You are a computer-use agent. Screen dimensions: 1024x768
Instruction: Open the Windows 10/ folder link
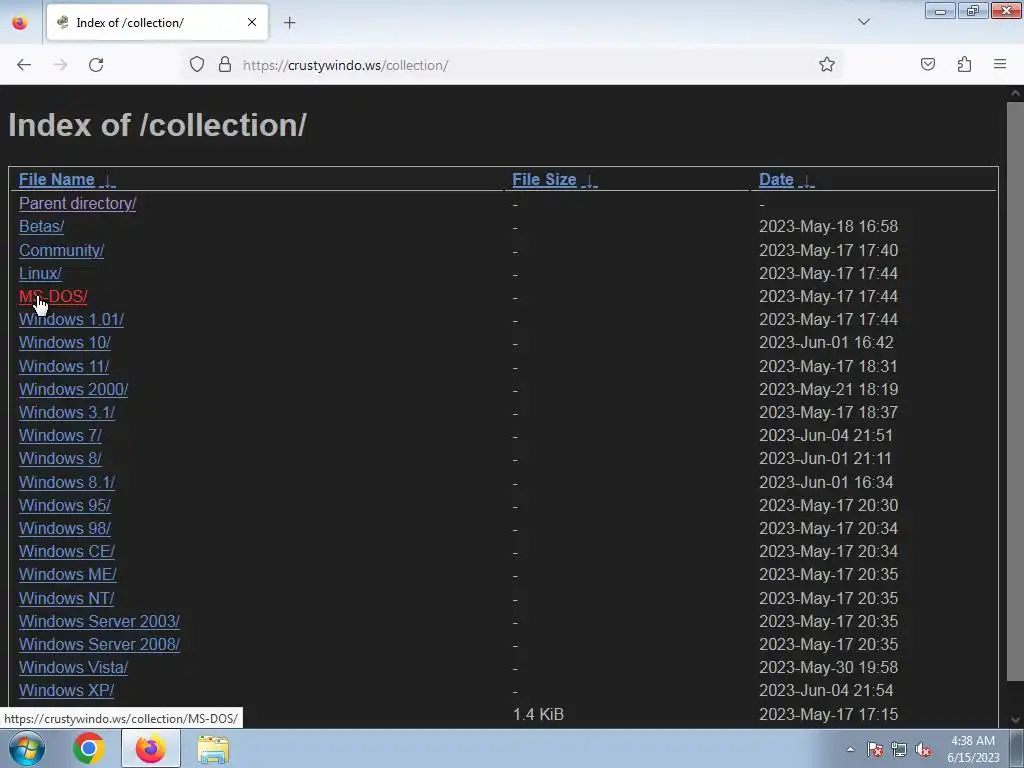[65, 342]
